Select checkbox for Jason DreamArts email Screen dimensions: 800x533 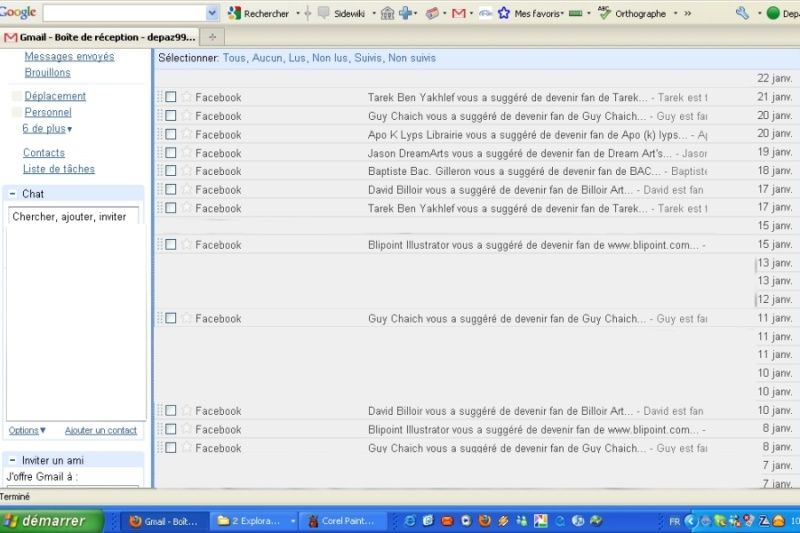click(170, 153)
